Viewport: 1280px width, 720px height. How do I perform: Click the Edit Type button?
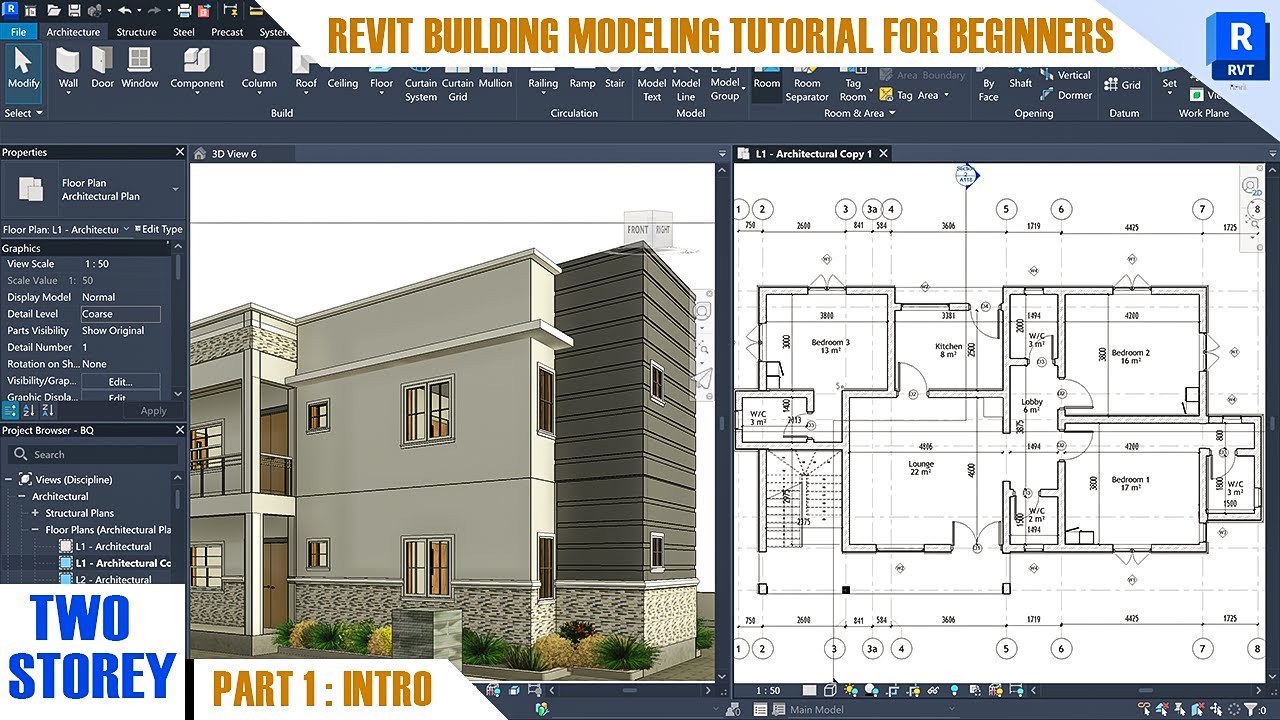[x=159, y=229]
